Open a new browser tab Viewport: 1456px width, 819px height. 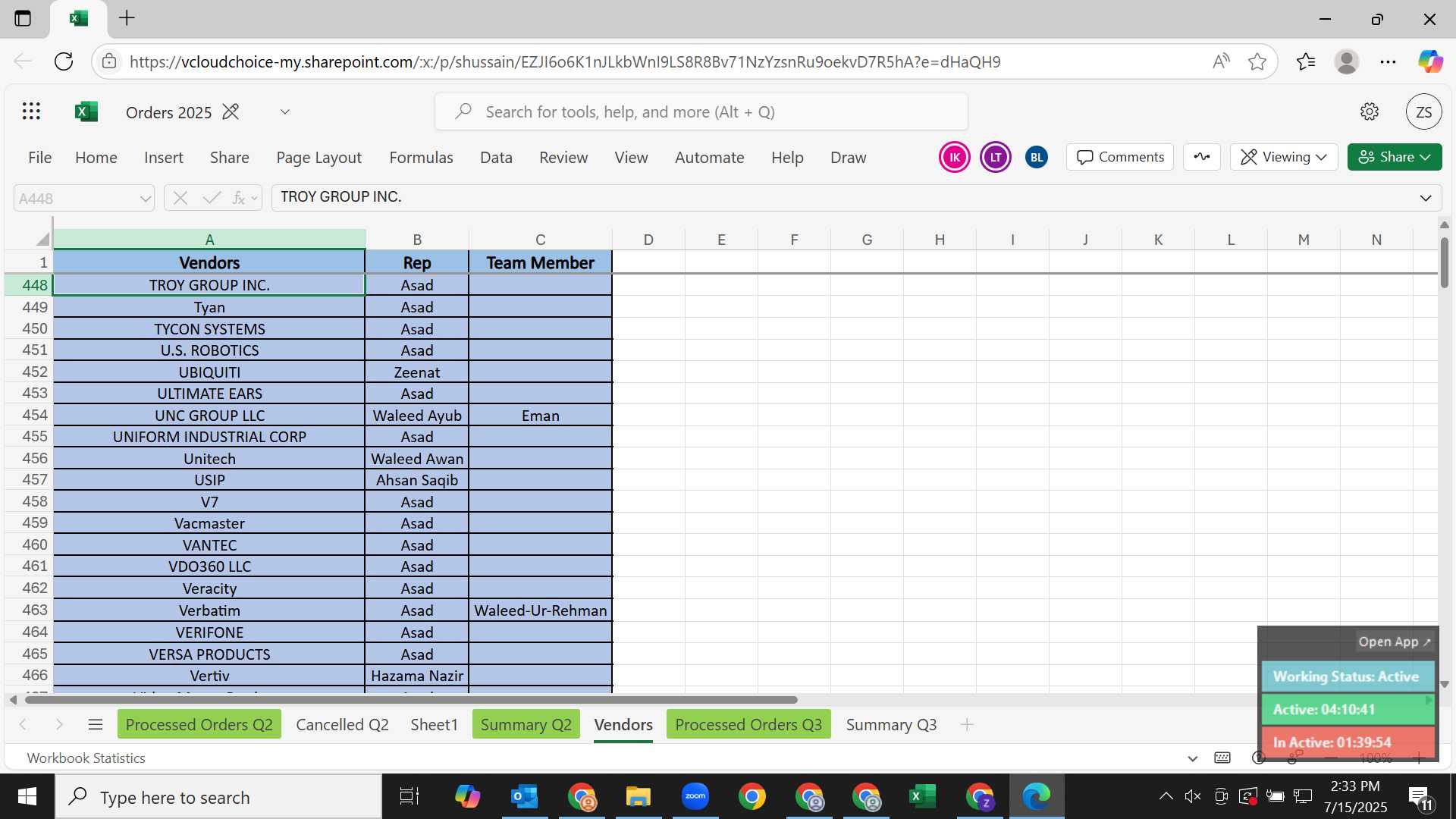pos(127,18)
